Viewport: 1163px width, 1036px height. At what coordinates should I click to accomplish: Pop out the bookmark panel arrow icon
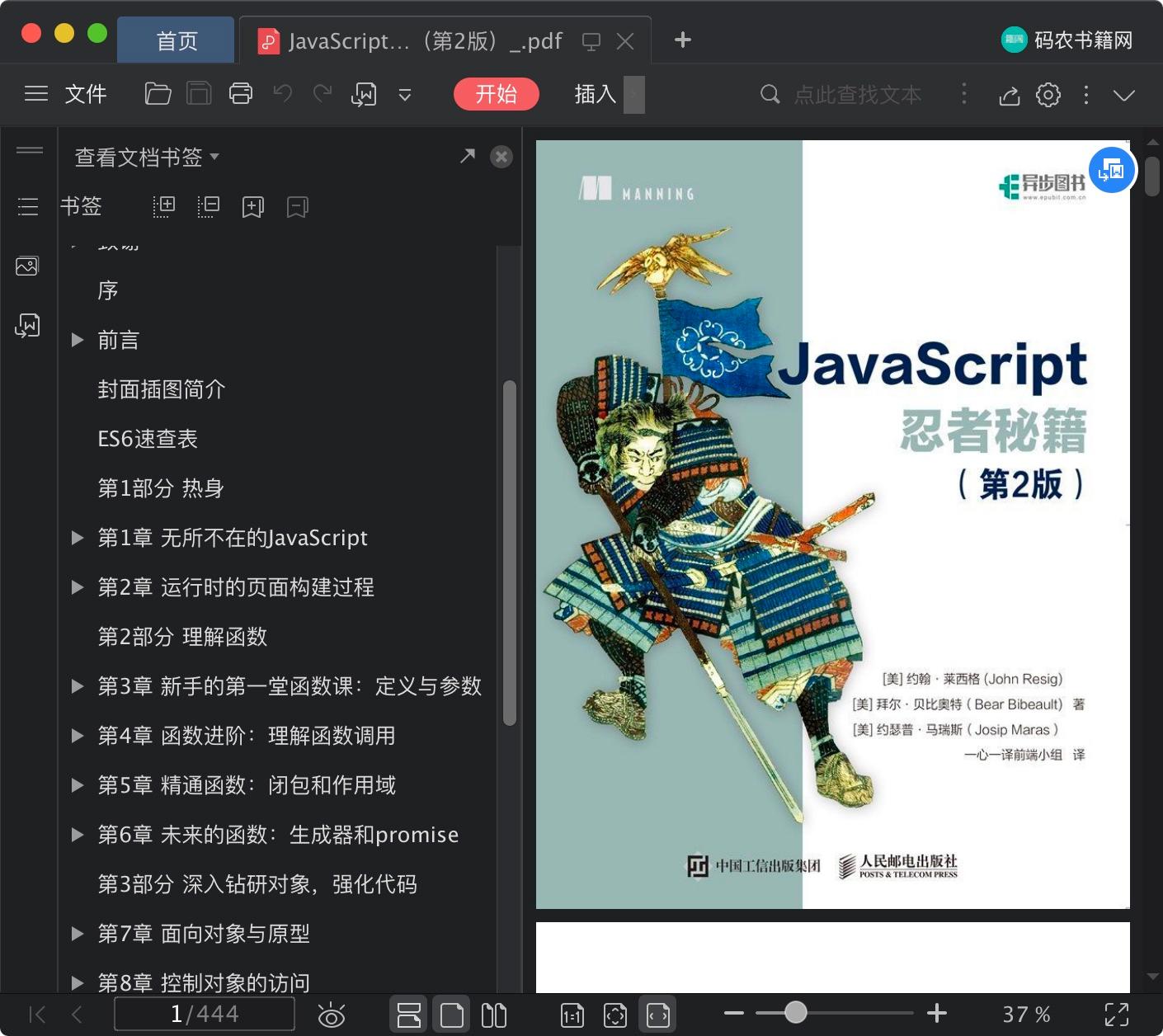pos(468,156)
